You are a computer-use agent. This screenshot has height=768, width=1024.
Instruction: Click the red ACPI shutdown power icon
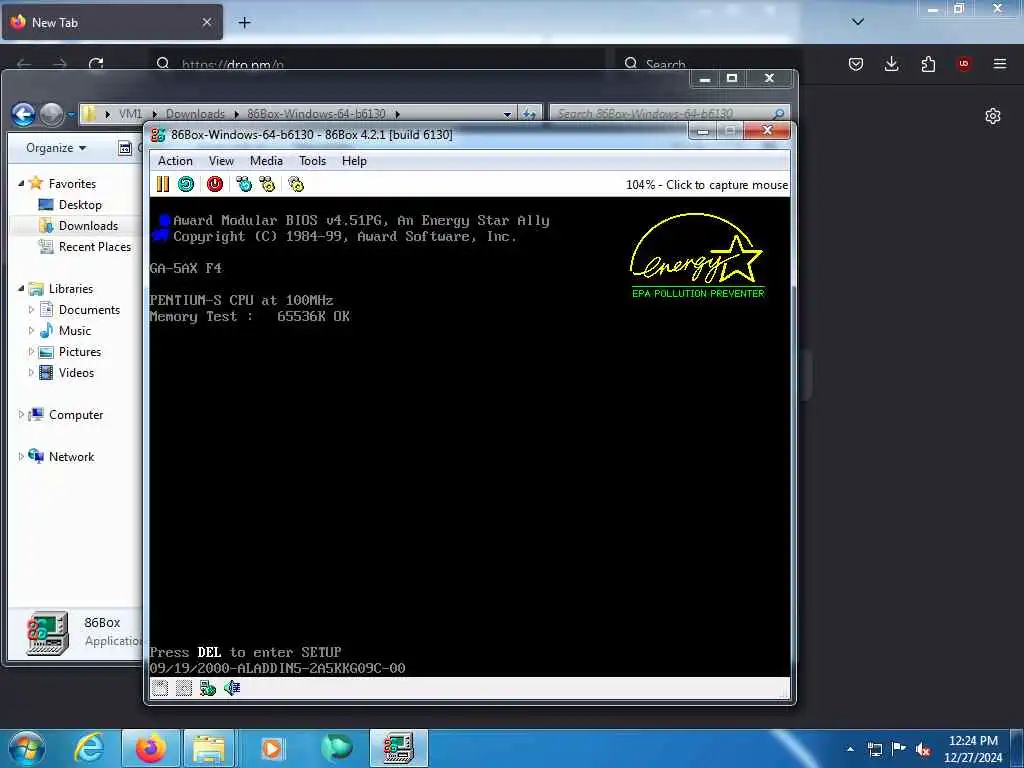pyautogui.click(x=215, y=184)
